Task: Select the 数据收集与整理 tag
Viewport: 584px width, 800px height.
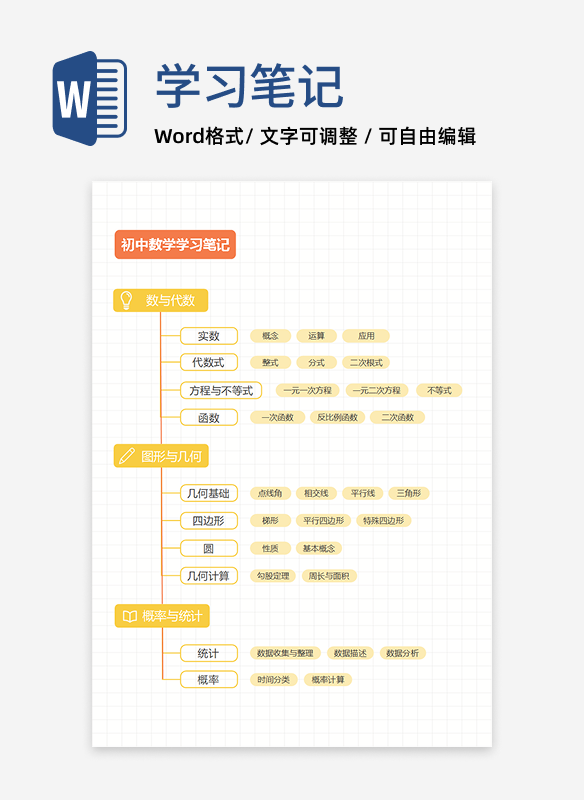Action: (x=285, y=653)
